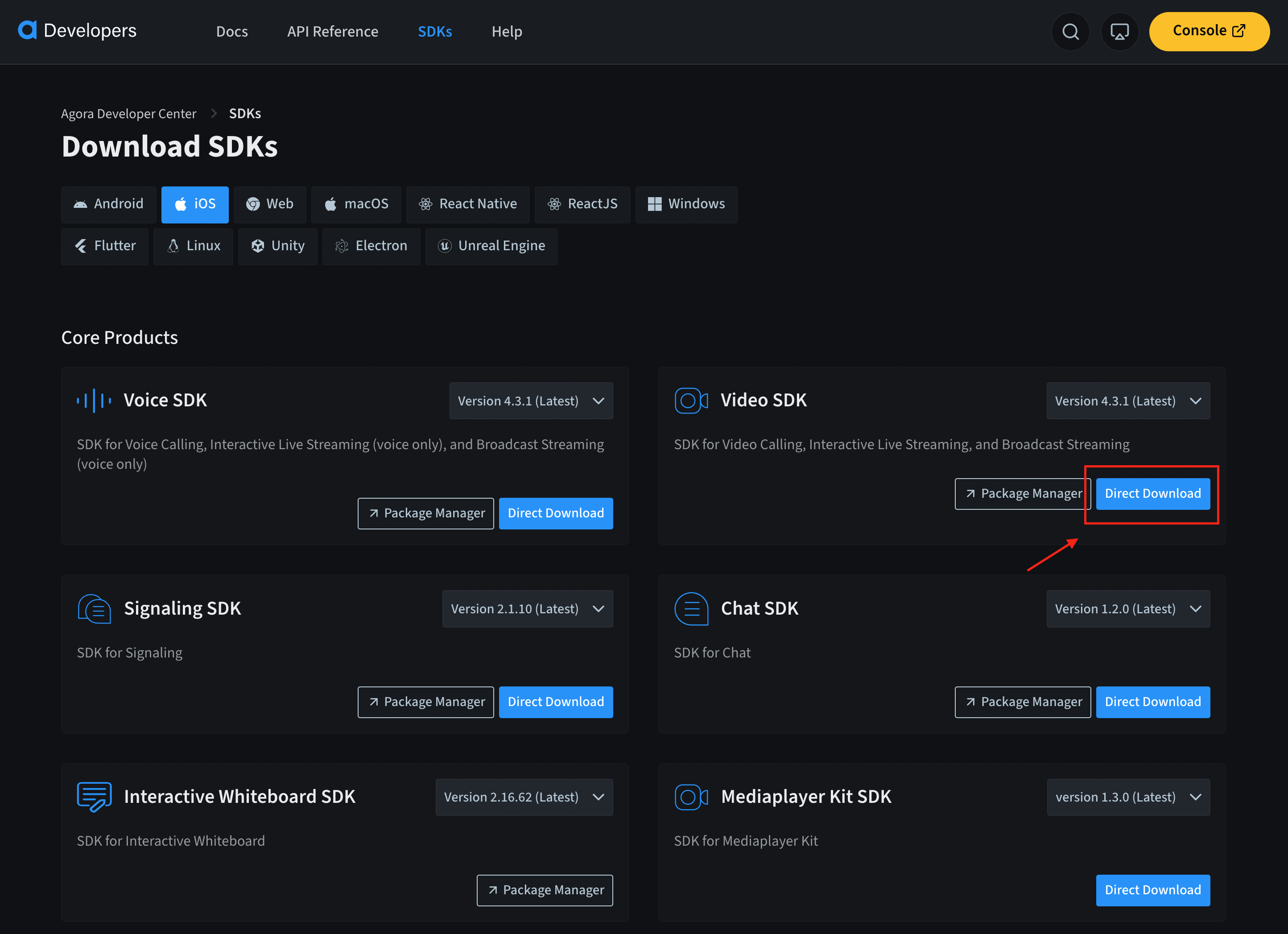Click "SDK for Chat" description text
1288x934 pixels.
coord(712,653)
